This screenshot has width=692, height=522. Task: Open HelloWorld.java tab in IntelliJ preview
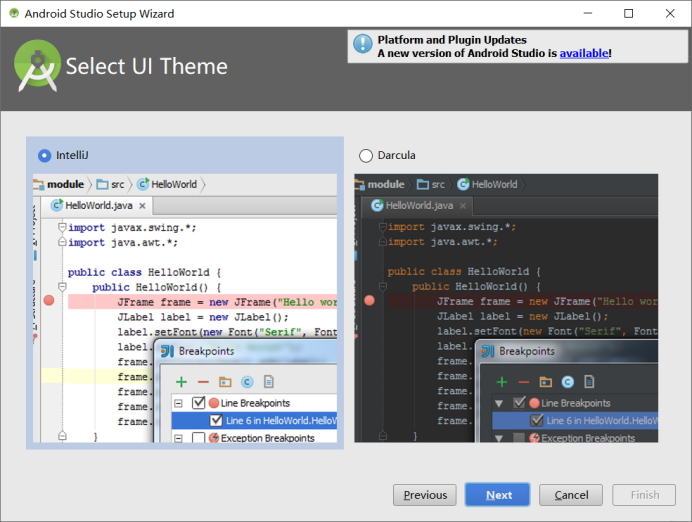point(97,206)
